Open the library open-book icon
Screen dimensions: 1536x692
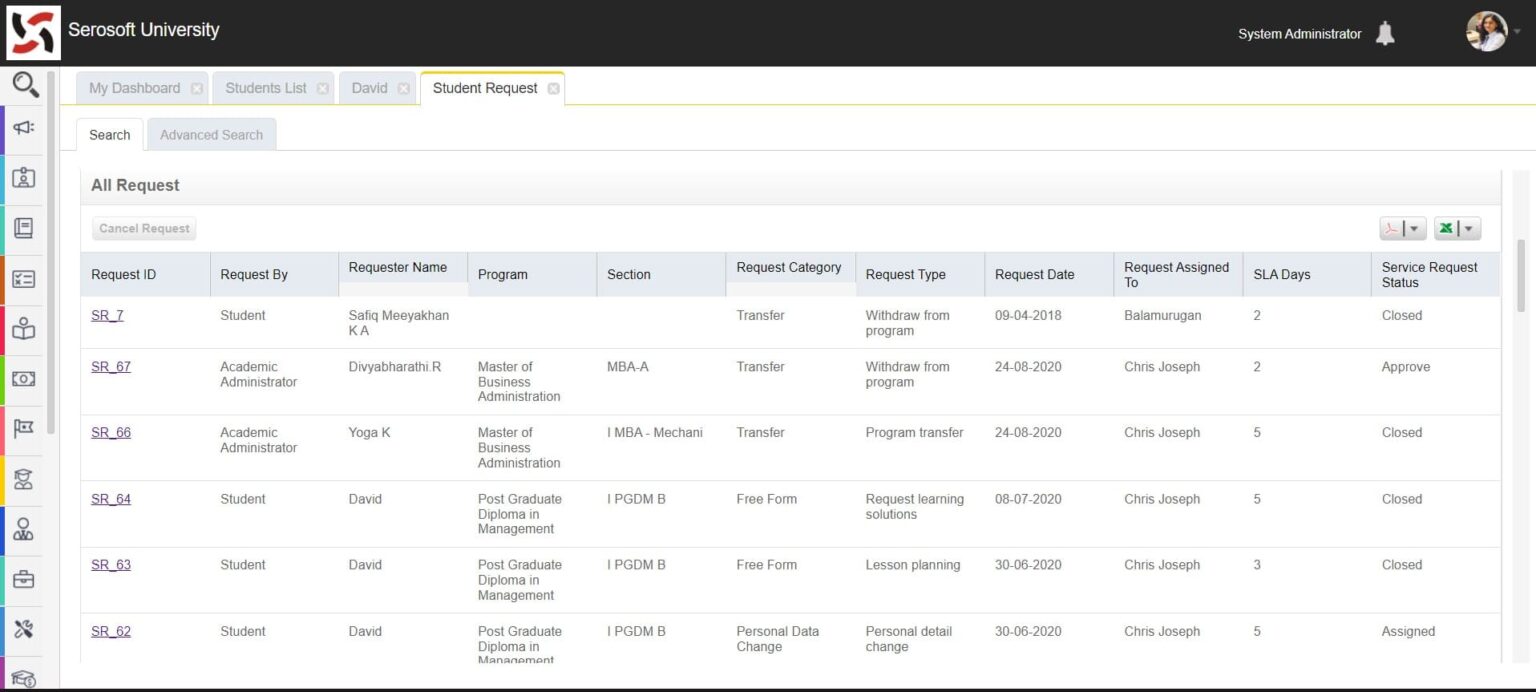click(24, 329)
